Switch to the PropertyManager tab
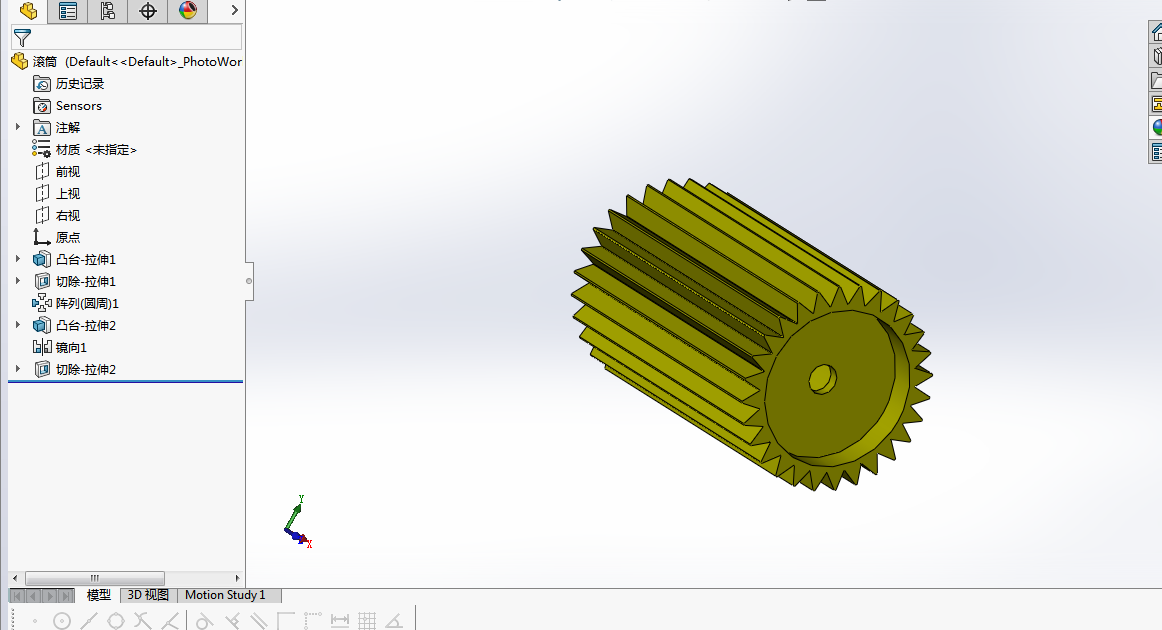Viewport: 1162px width, 630px height. [x=67, y=10]
